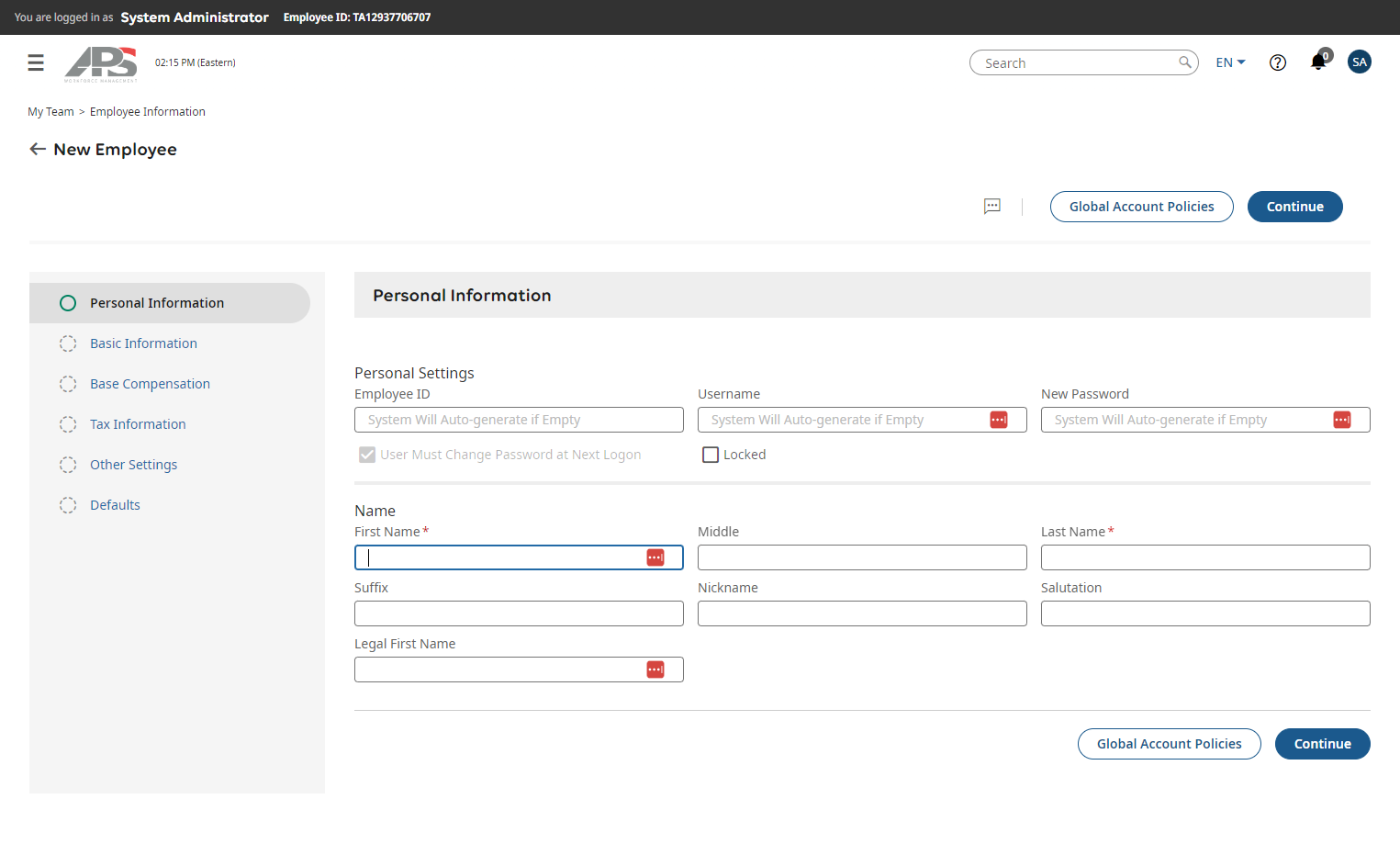The width and height of the screenshot is (1400, 844).
Task: Click the top Global Account Policies button
Action: tap(1141, 207)
